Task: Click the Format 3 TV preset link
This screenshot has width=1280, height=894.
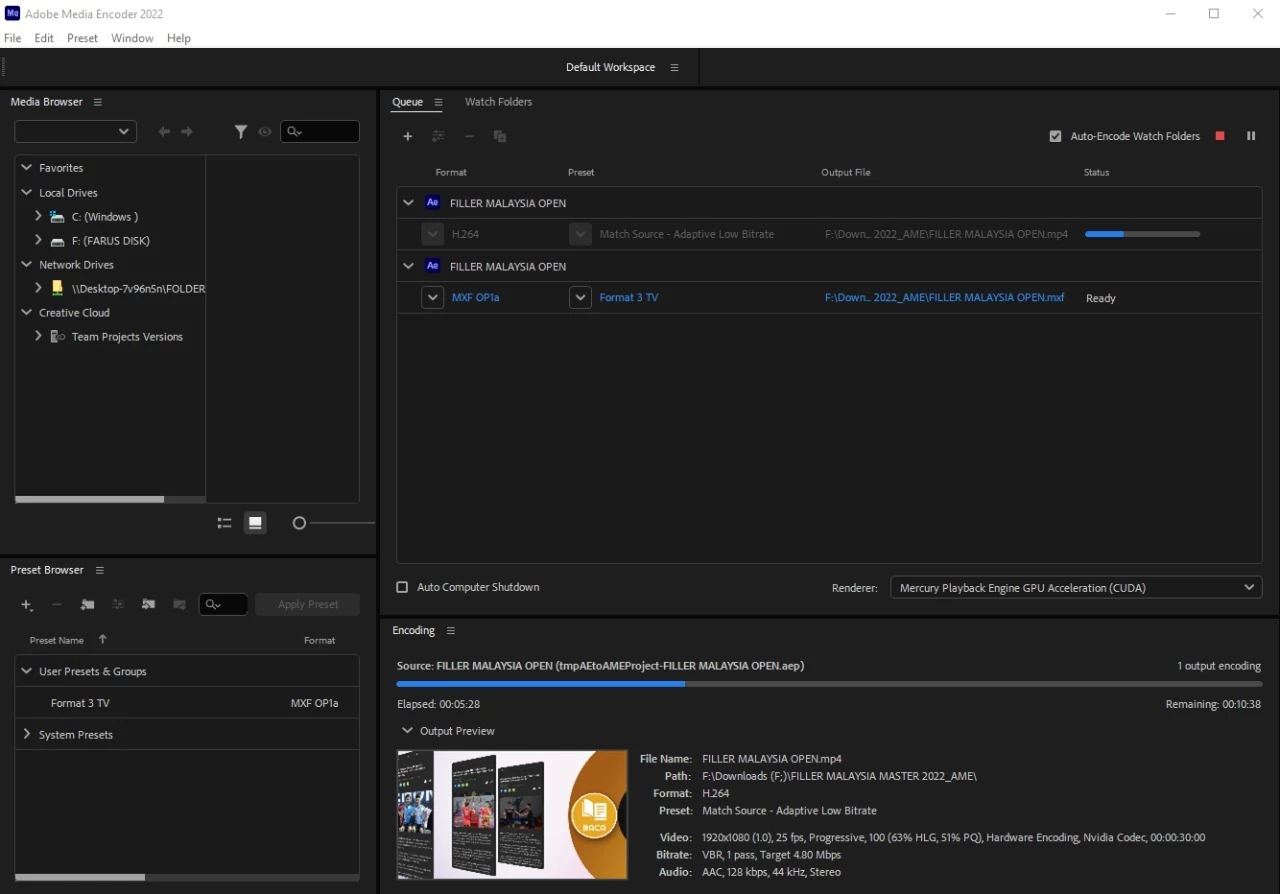Action: 629,298
